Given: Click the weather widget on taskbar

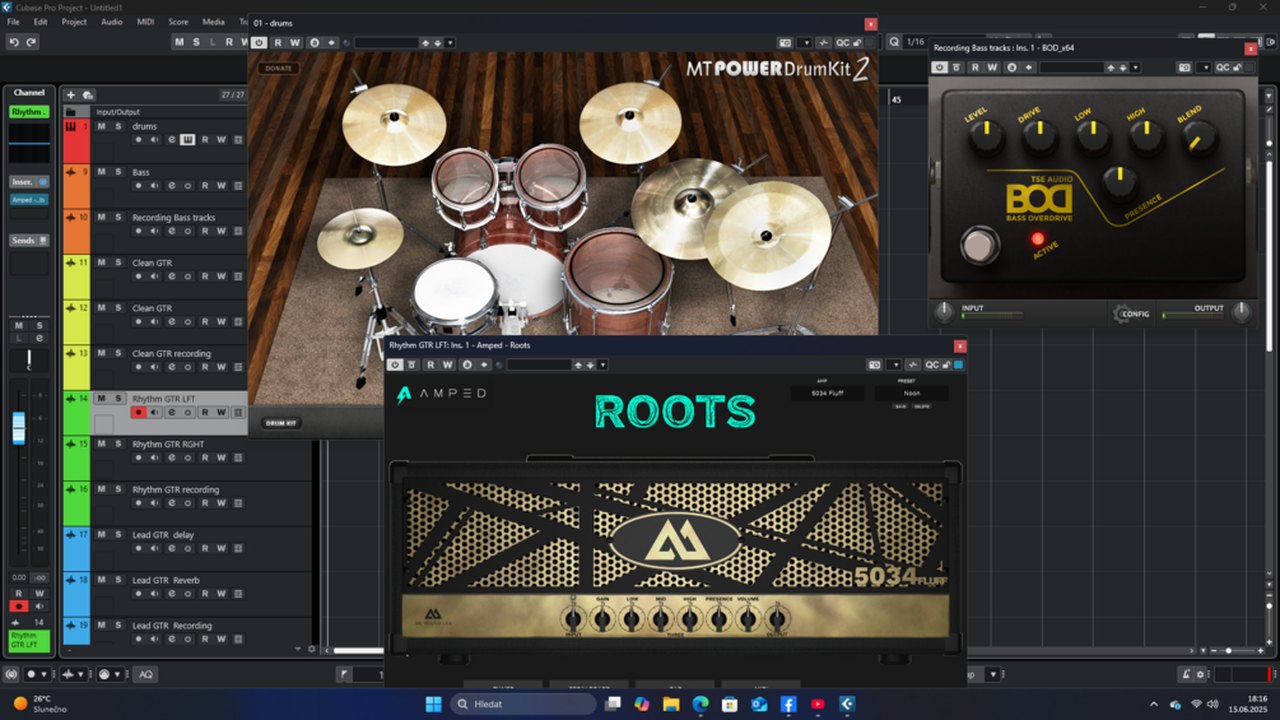Looking at the screenshot, I should click(x=38, y=704).
